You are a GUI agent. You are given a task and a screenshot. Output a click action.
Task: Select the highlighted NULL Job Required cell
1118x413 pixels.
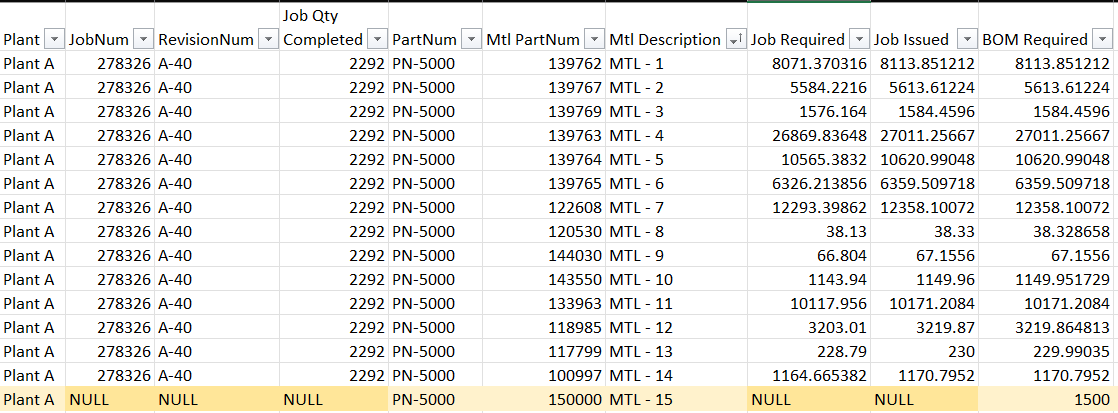point(809,400)
